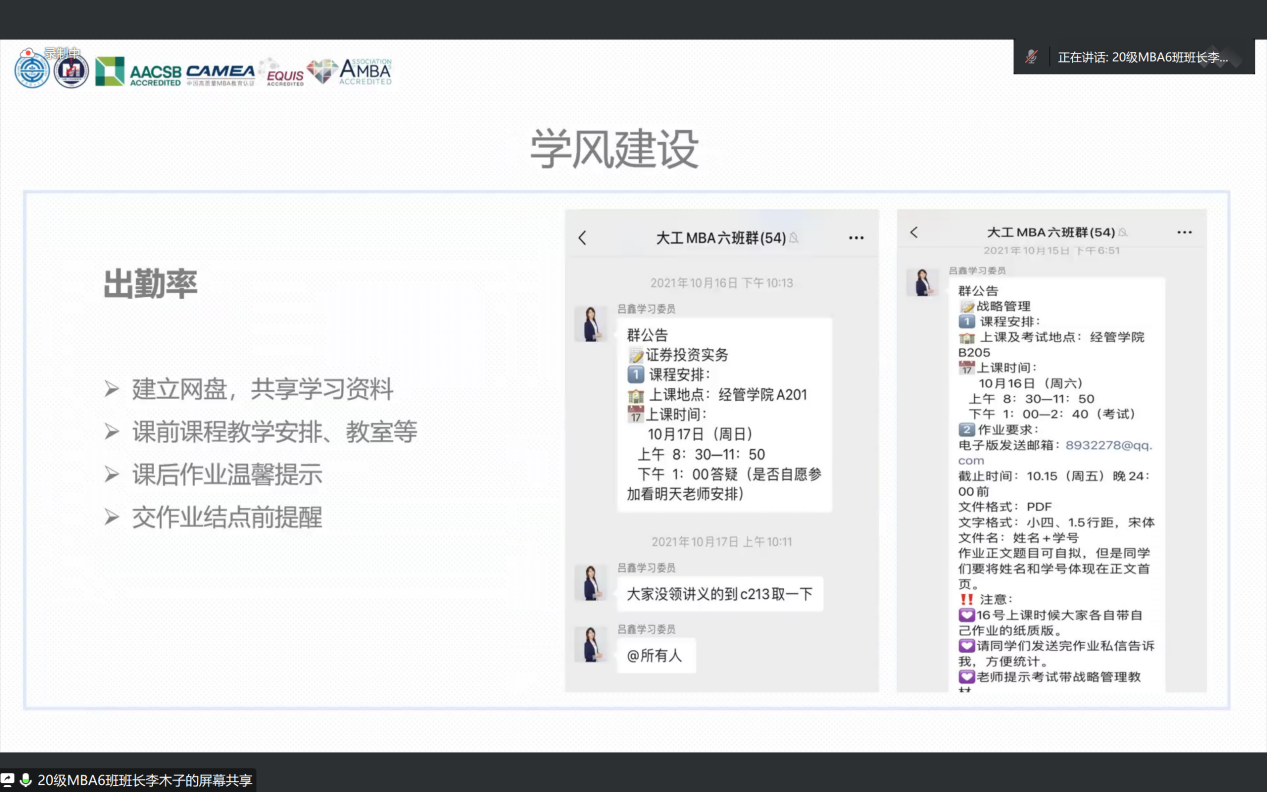The width and height of the screenshot is (1267, 792).
Task: Click the AACSB Accredited logo
Action: pyautogui.click(x=138, y=72)
